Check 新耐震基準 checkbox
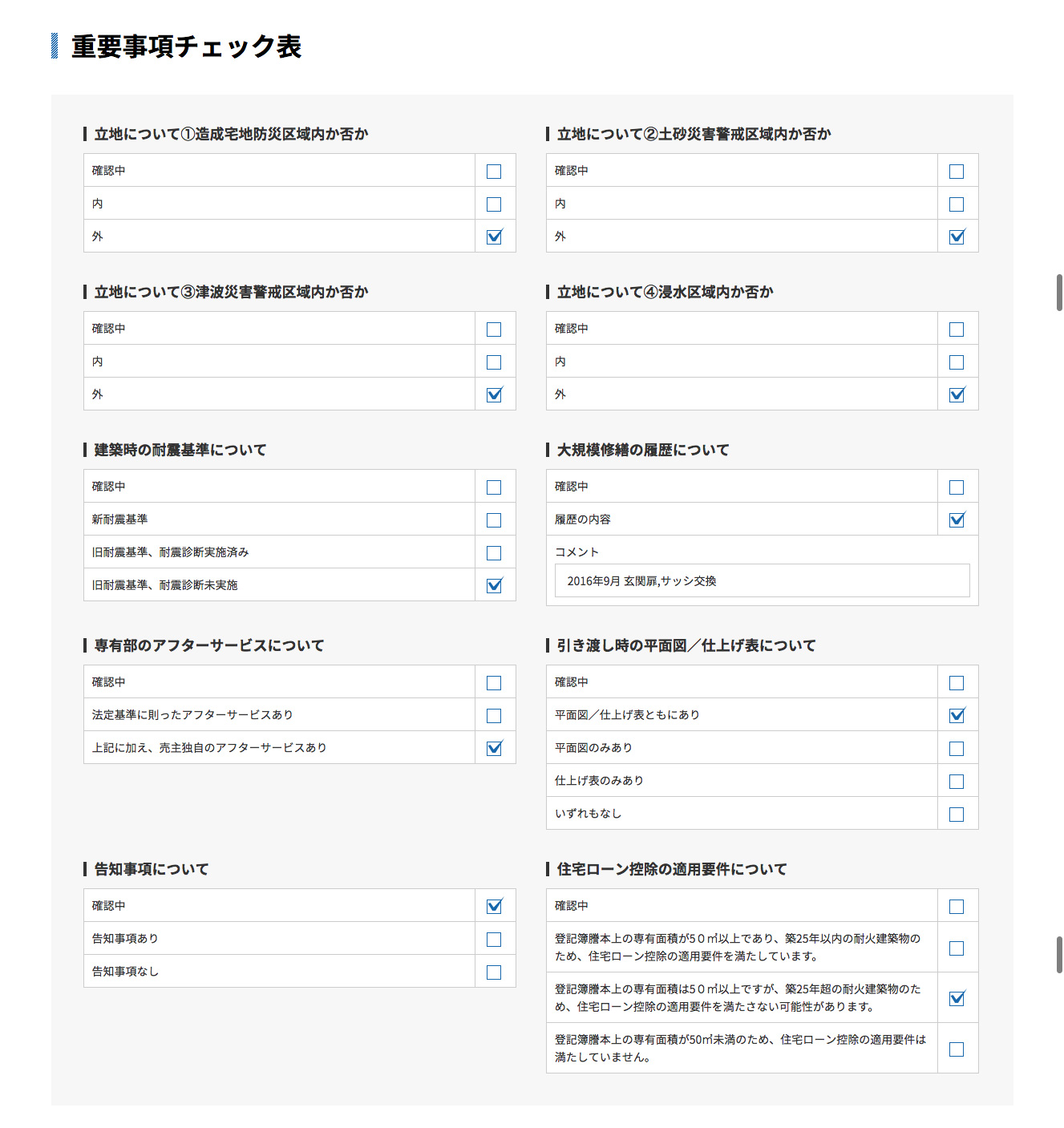1064x1128 pixels. 494,520
